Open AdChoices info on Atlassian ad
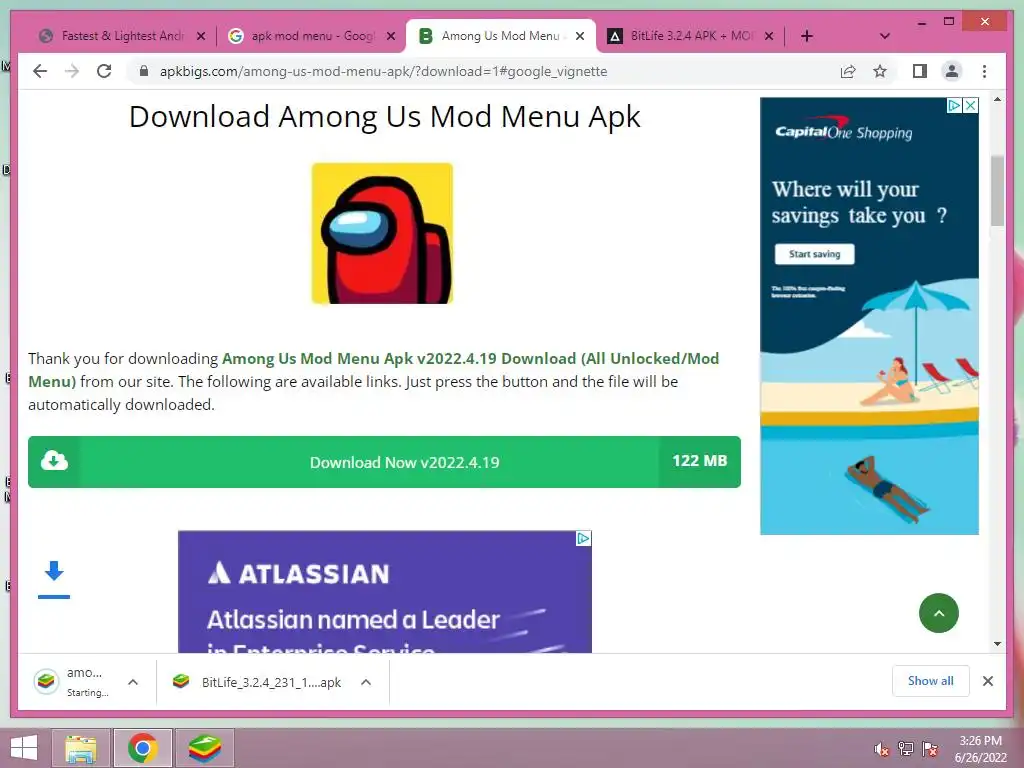The image size is (1024, 768). pyautogui.click(x=583, y=538)
